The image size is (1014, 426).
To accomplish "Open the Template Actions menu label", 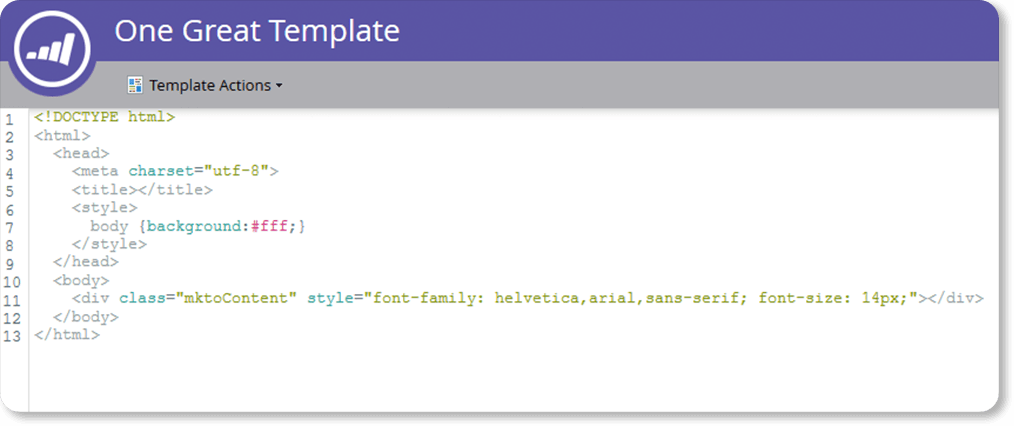I will click(x=210, y=85).
